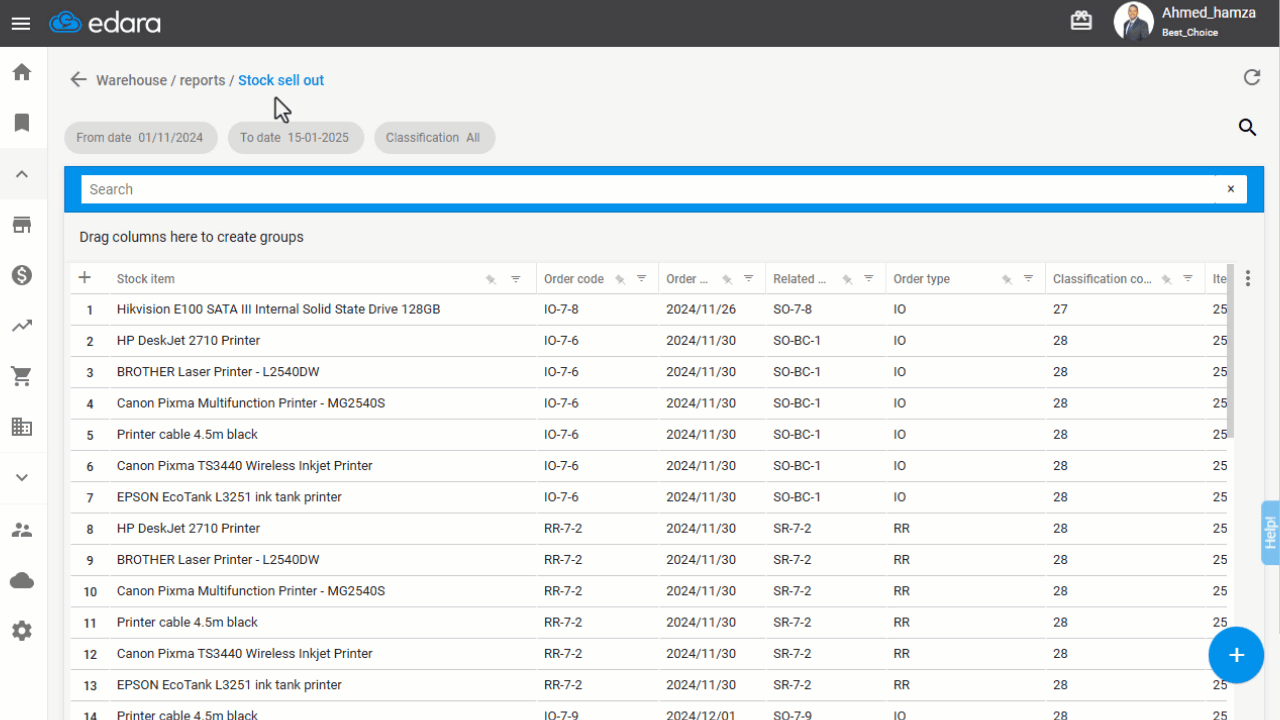Screen dimensions: 1280x720
Task: Open the From date filter chip
Action: click(140, 138)
